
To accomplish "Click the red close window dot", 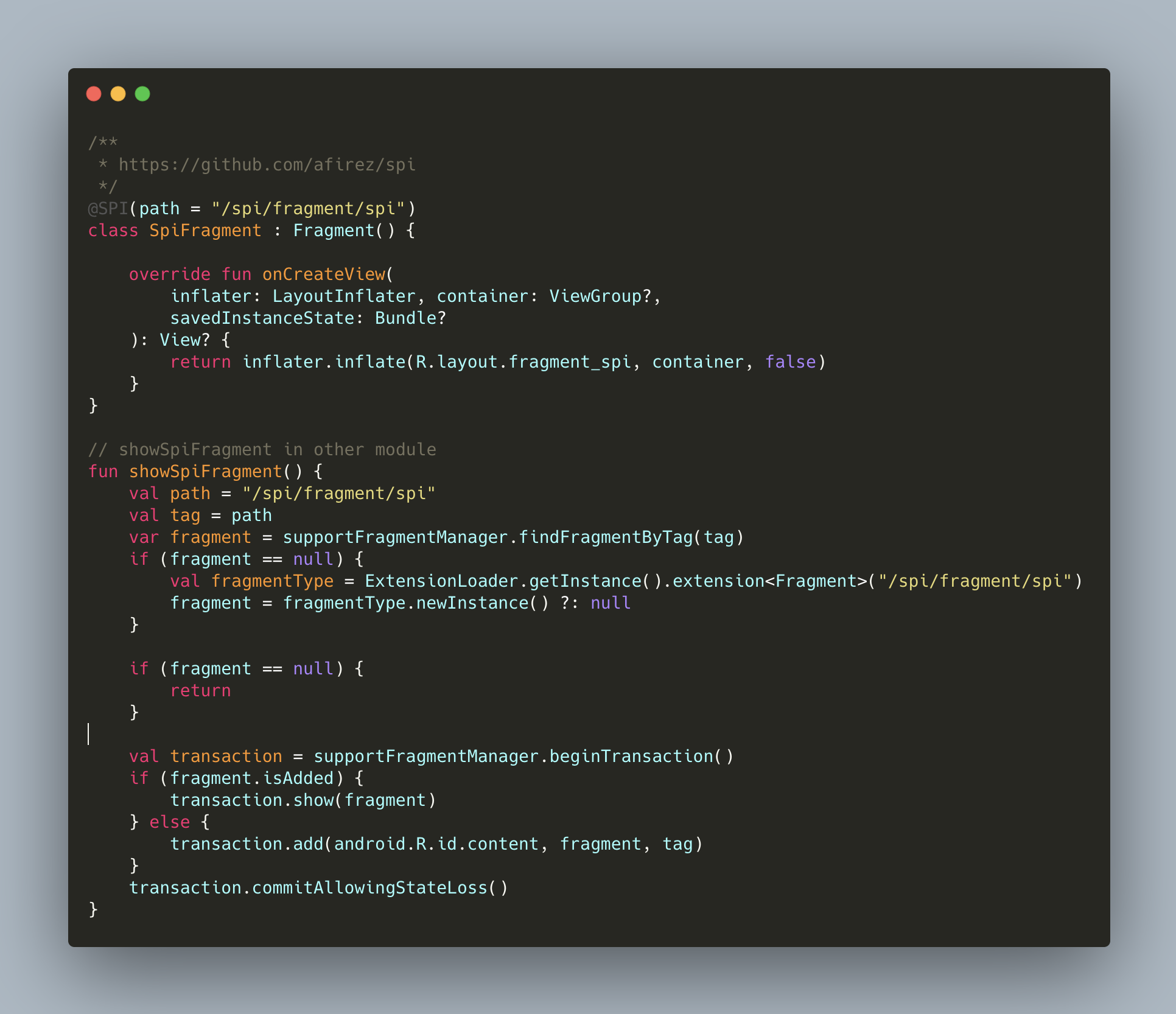I will click(x=94, y=94).
